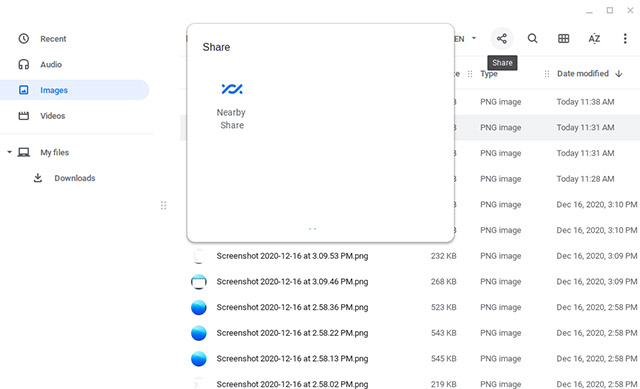Switch to thumbnail grid view
The image size is (640, 389).
[x=563, y=39]
